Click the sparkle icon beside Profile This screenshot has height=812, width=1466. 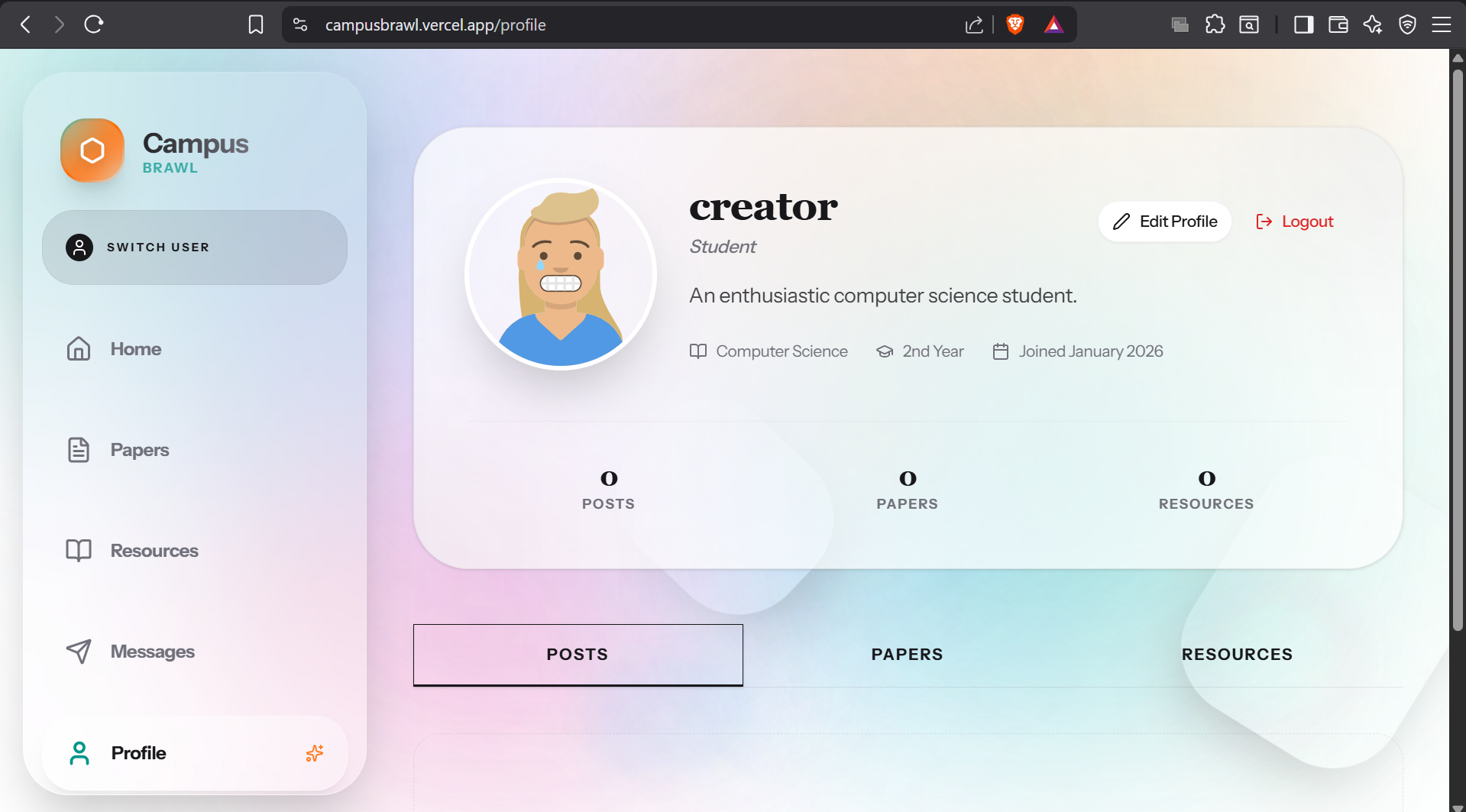click(315, 753)
